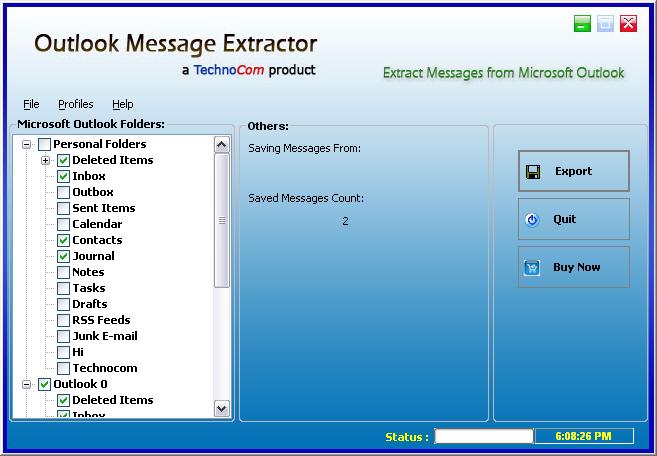Open the Help menu
The height and width of the screenshot is (456, 657).
[122, 104]
